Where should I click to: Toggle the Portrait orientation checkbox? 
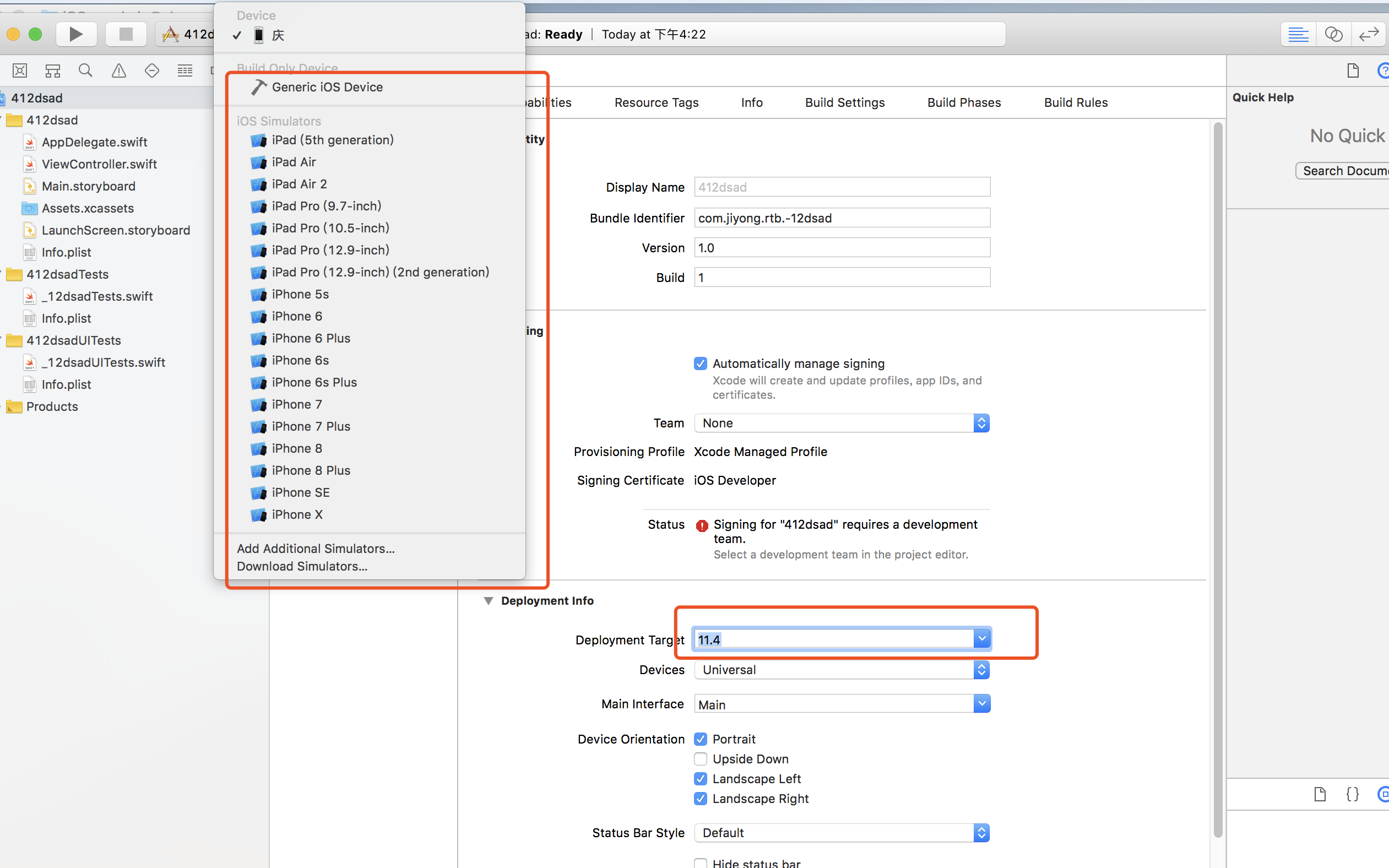click(x=700, y=739)
